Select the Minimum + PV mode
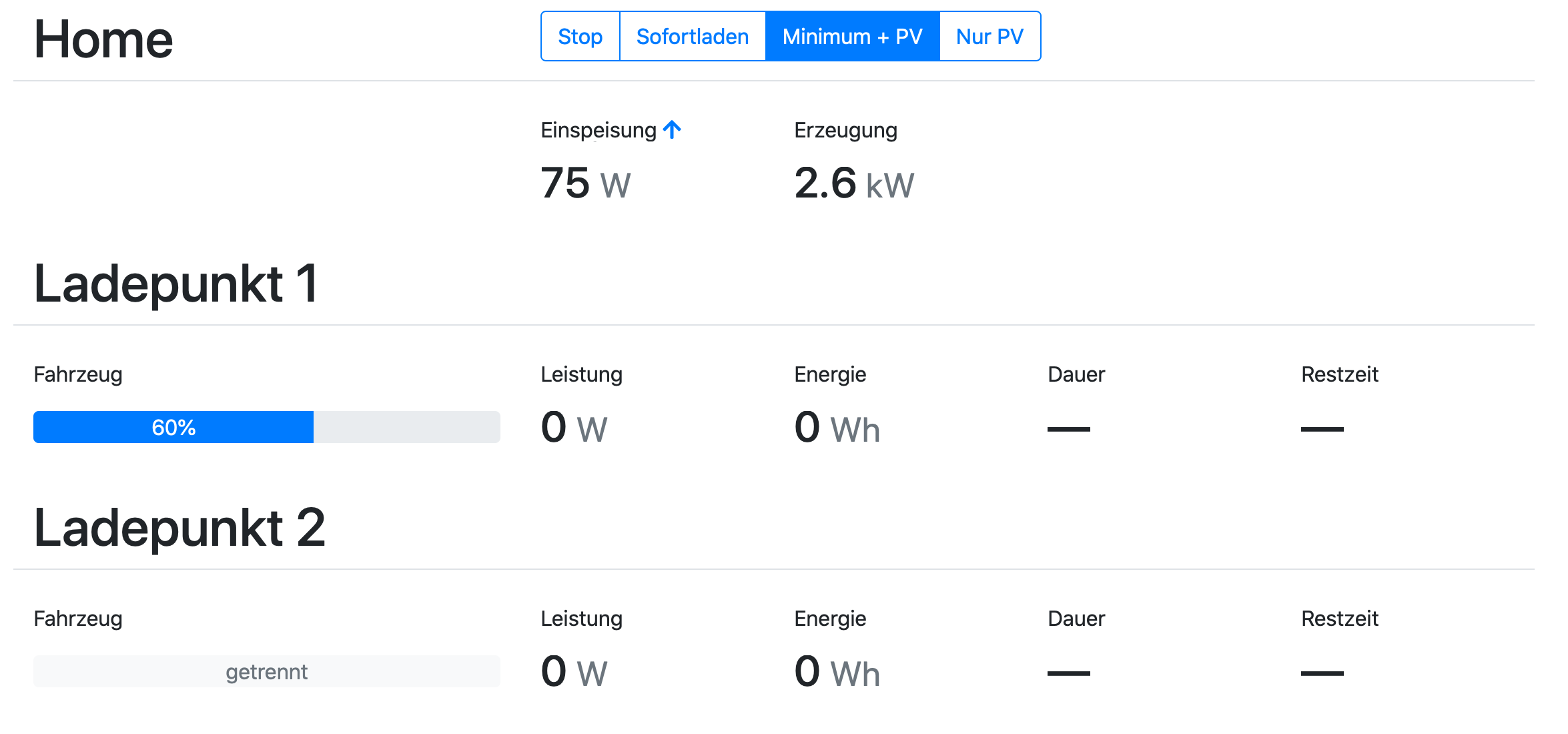 click(x=853, y=36)
